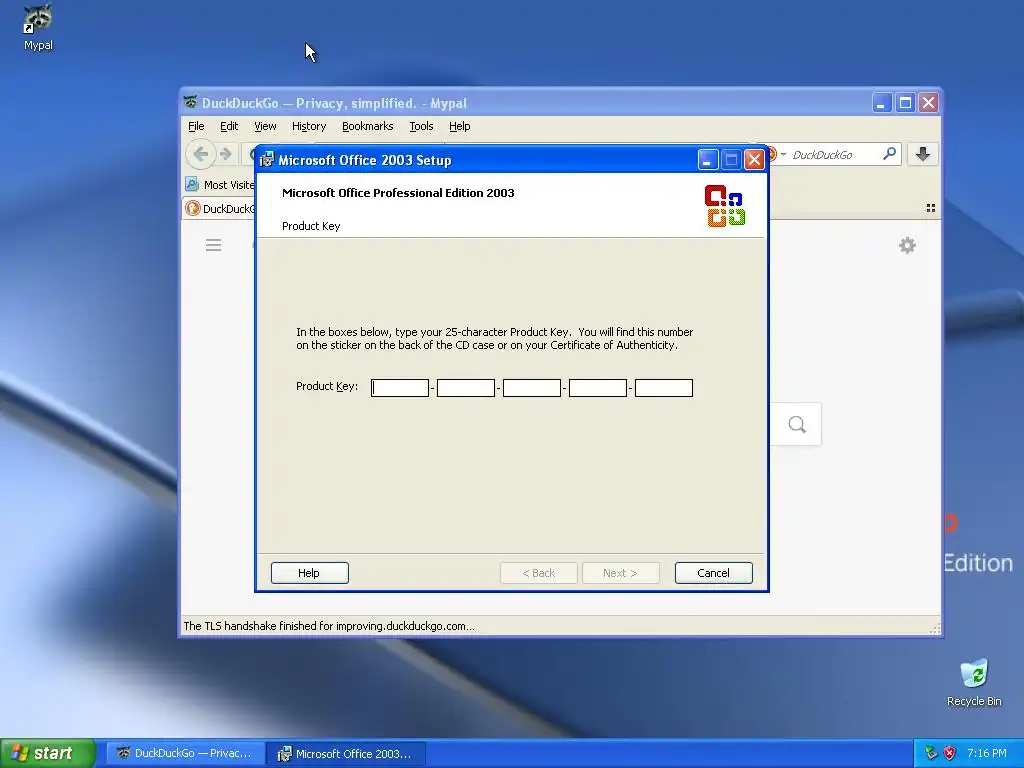
Task: Click the DuckDuckGo tab favicon
Action: click(192, 208)
